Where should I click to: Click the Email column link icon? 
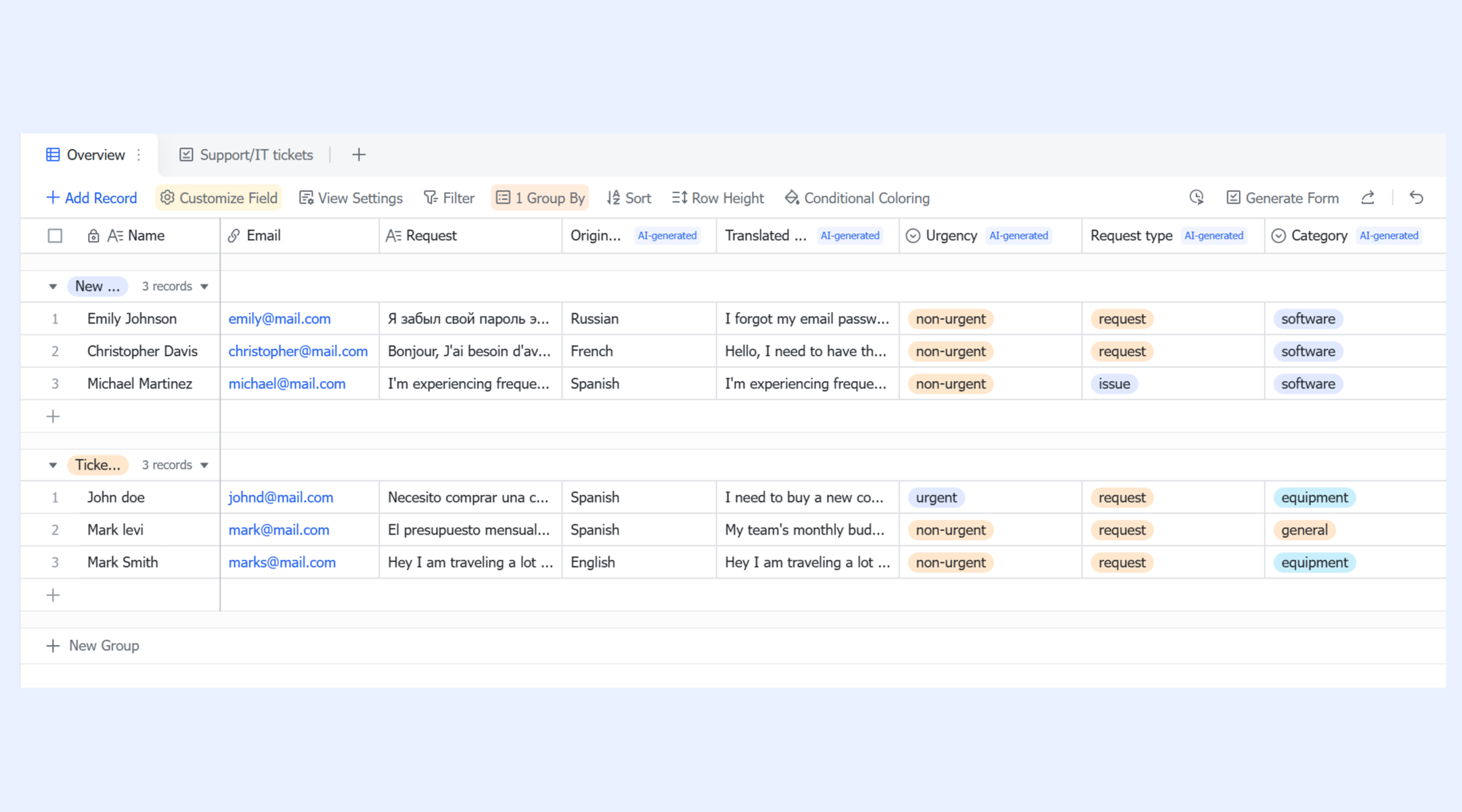click(234, 235)
